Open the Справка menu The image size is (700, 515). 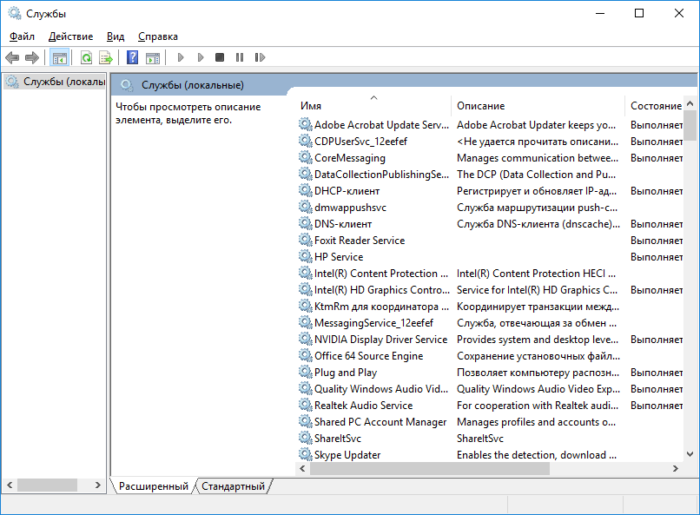point(158,37)
